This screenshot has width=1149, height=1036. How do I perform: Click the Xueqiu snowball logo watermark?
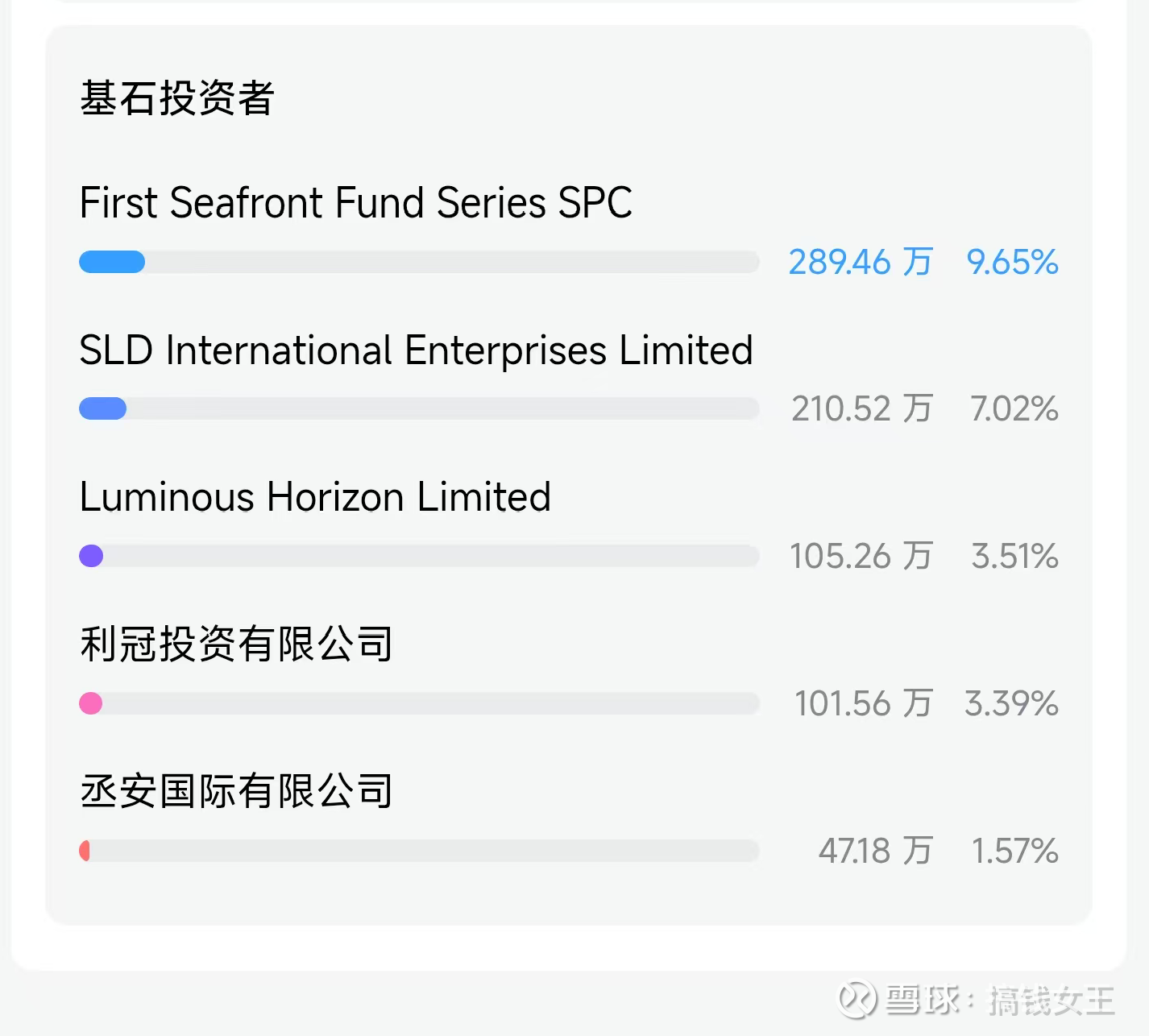[x=857, y=1000]
